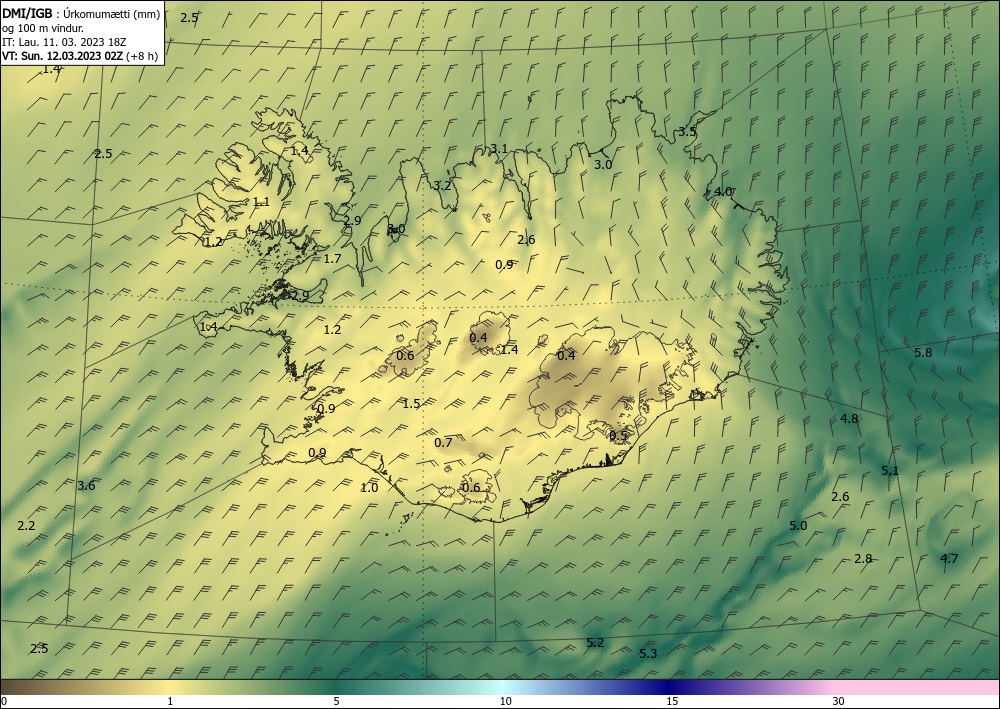Click the 'og 100 m vindur.' subtitle text
This screenshot has height=709, width=1000.
43,28
